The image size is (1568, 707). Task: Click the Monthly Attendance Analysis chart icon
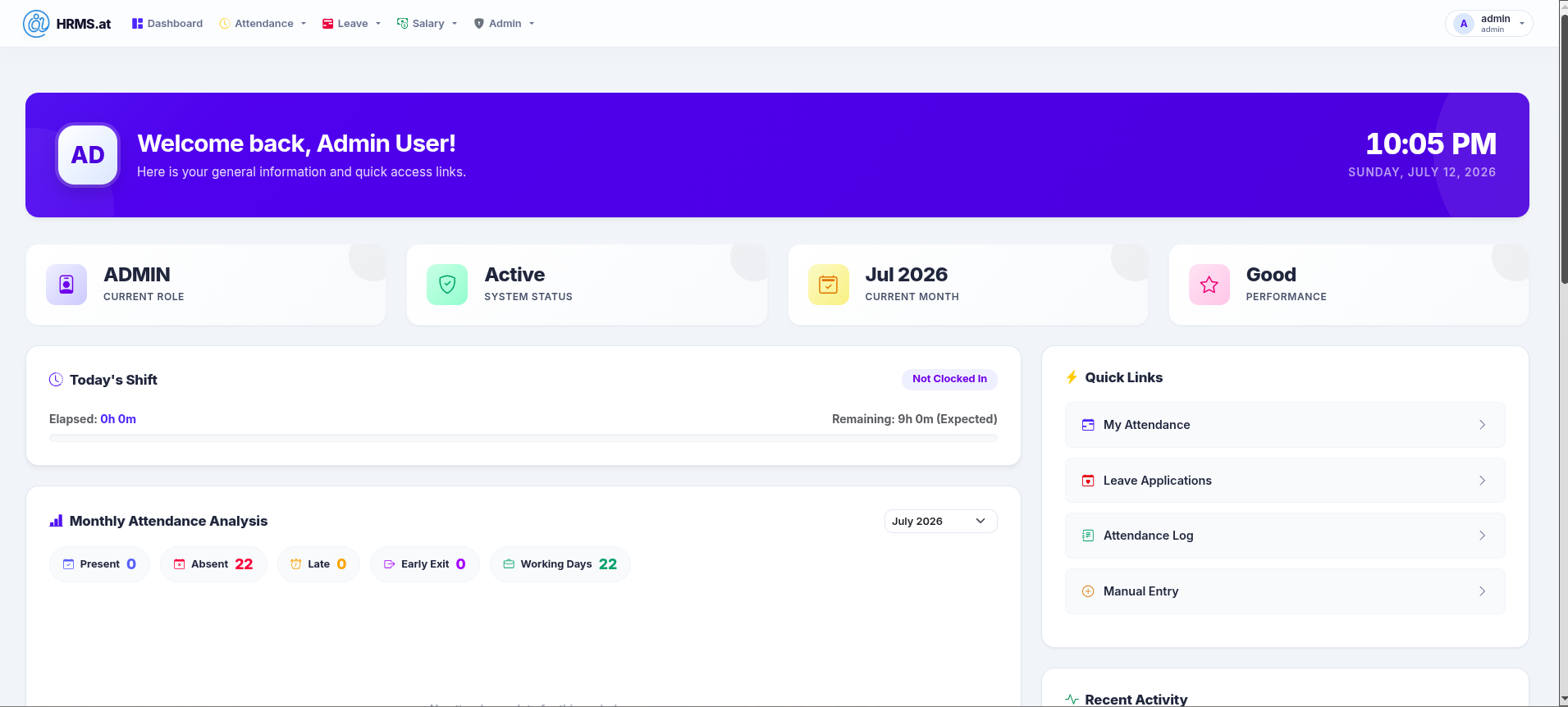[x=56, y=521]
